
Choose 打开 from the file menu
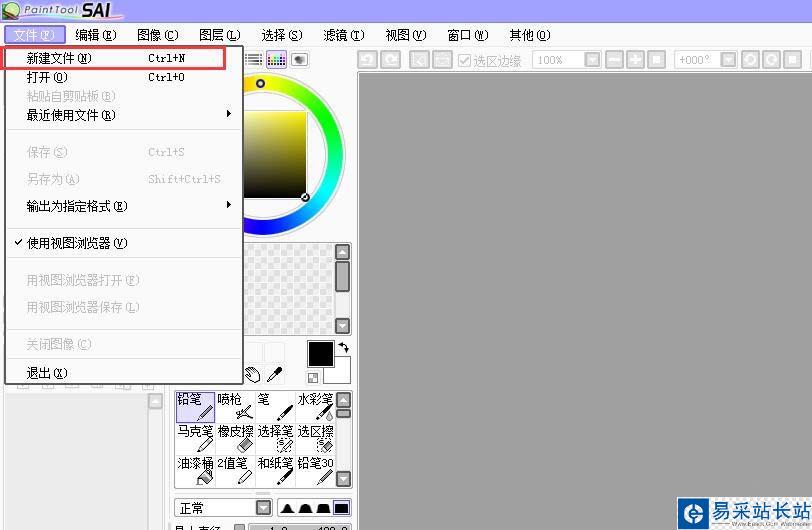124,77
